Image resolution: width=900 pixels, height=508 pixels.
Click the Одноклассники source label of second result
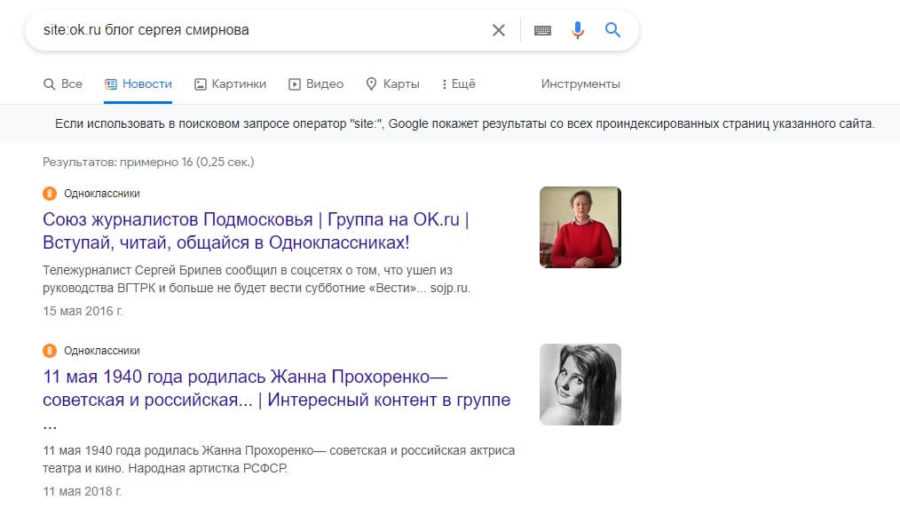[x=101, y=351]
